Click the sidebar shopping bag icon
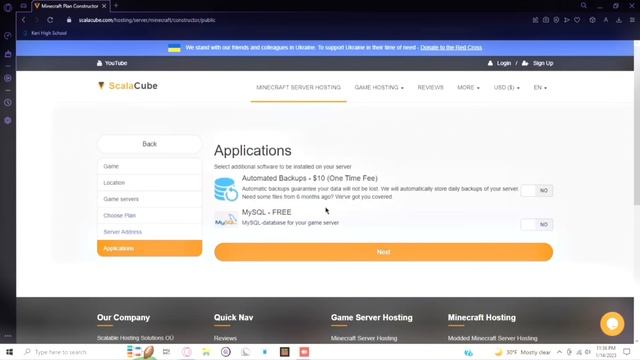 pos(8,54)
